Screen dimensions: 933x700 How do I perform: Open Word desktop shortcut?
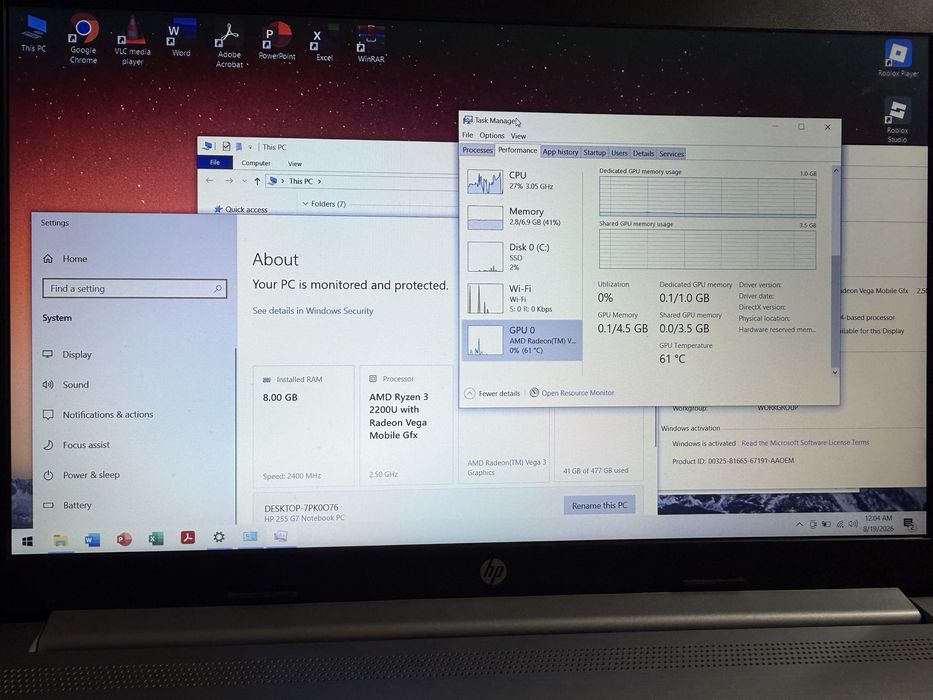coord(181,38)
